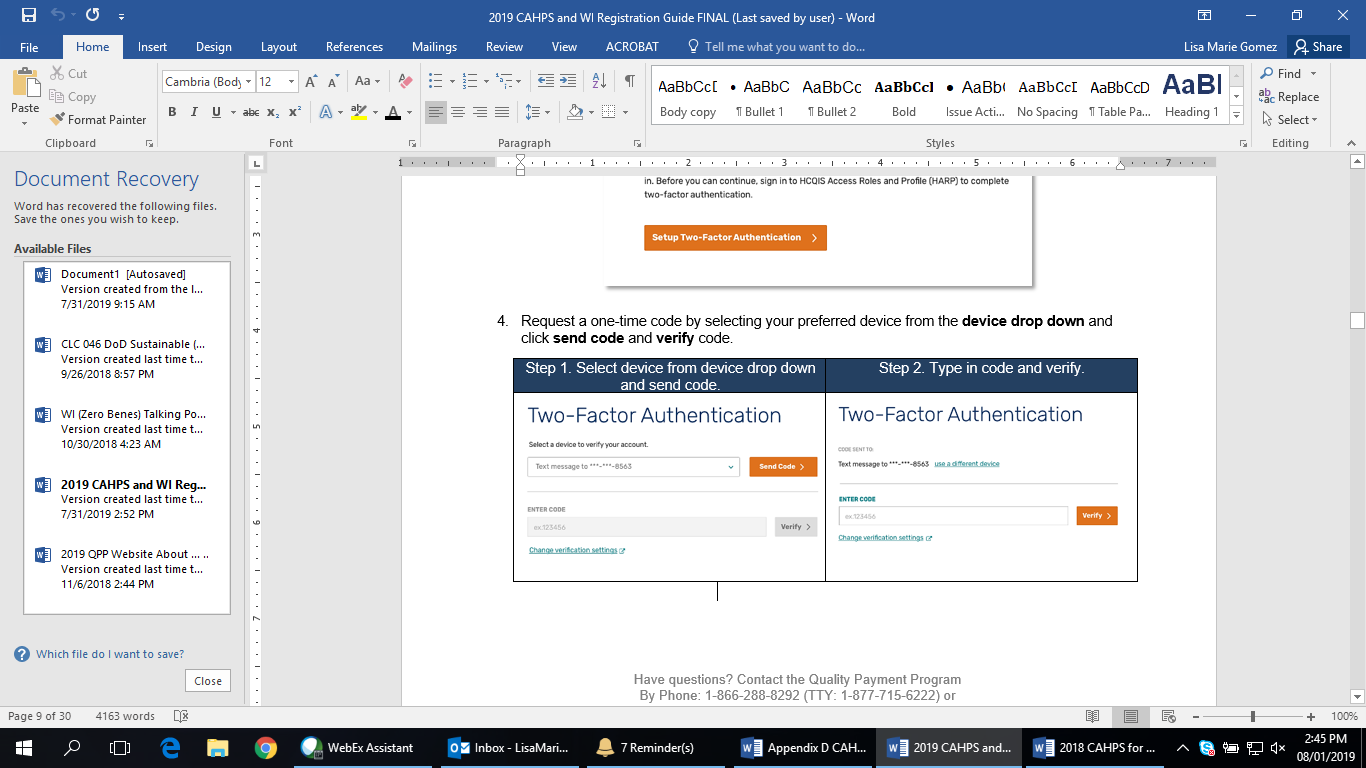Click the zoom slider in the status bar
Image resolution: width=1366 pixels, height=768 pixels.
pos(1253,717)
